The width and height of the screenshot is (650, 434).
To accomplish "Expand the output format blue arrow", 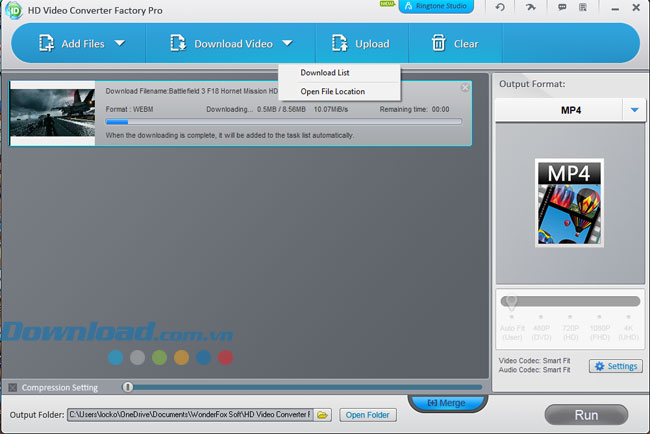I will pos(634,110).
